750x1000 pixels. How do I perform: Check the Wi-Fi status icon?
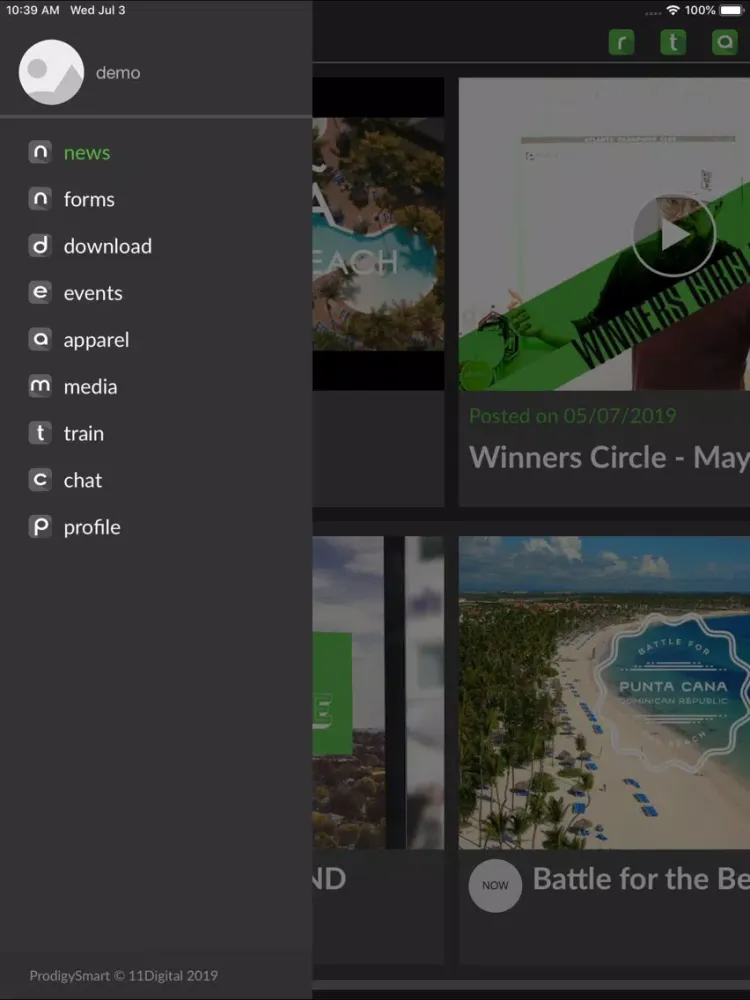pyautogui.click(x=672, y=10)
